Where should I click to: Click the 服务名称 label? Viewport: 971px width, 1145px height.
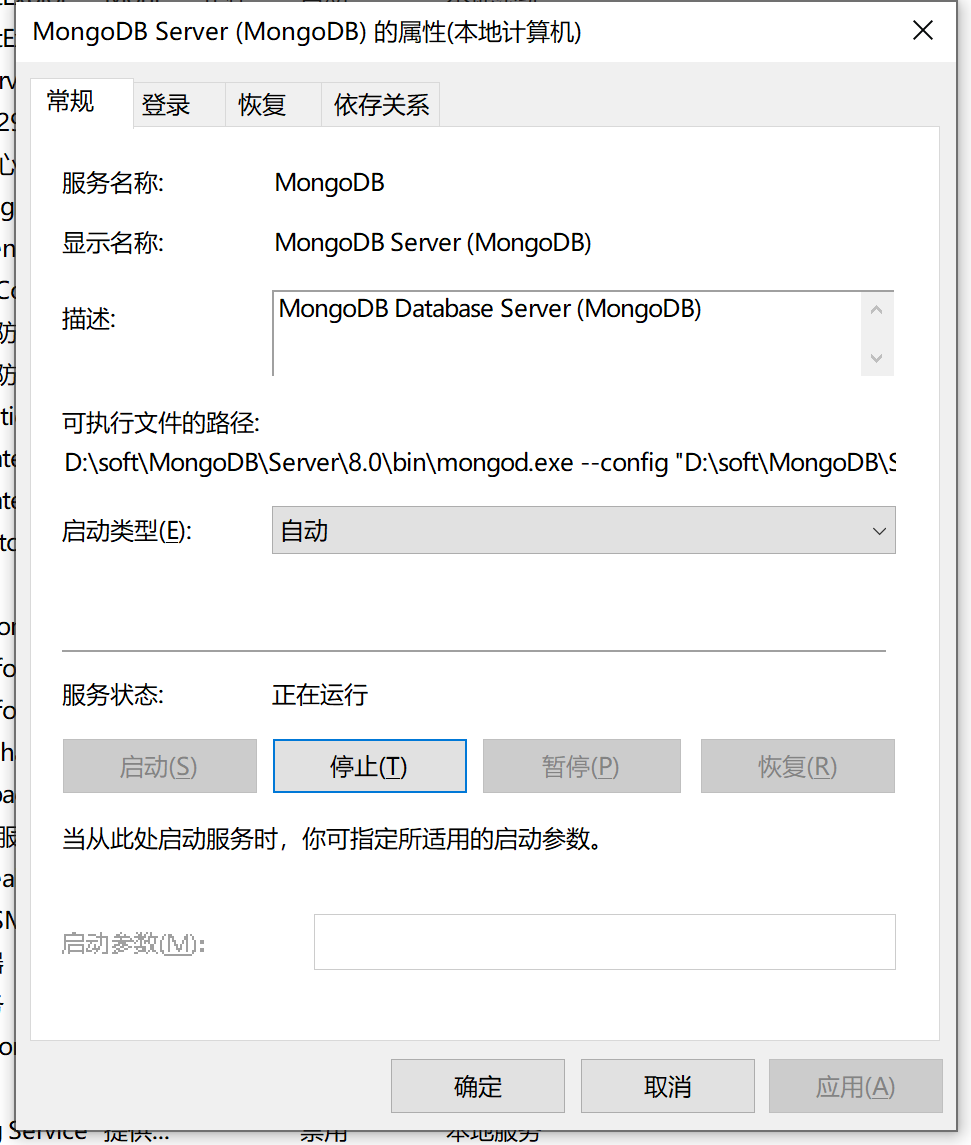coord(112,183)
